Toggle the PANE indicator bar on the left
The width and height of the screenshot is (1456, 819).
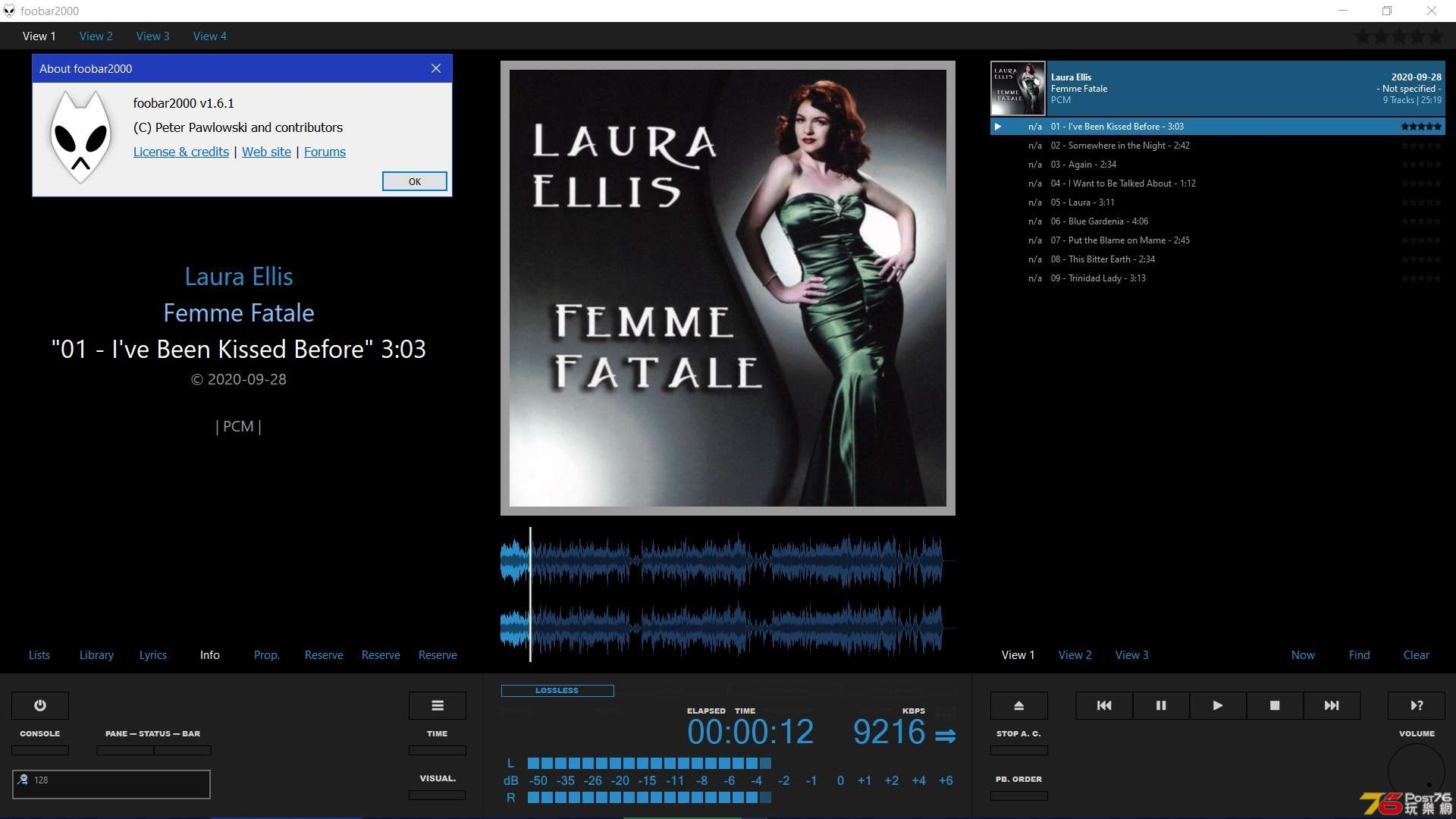coord(125,750)
